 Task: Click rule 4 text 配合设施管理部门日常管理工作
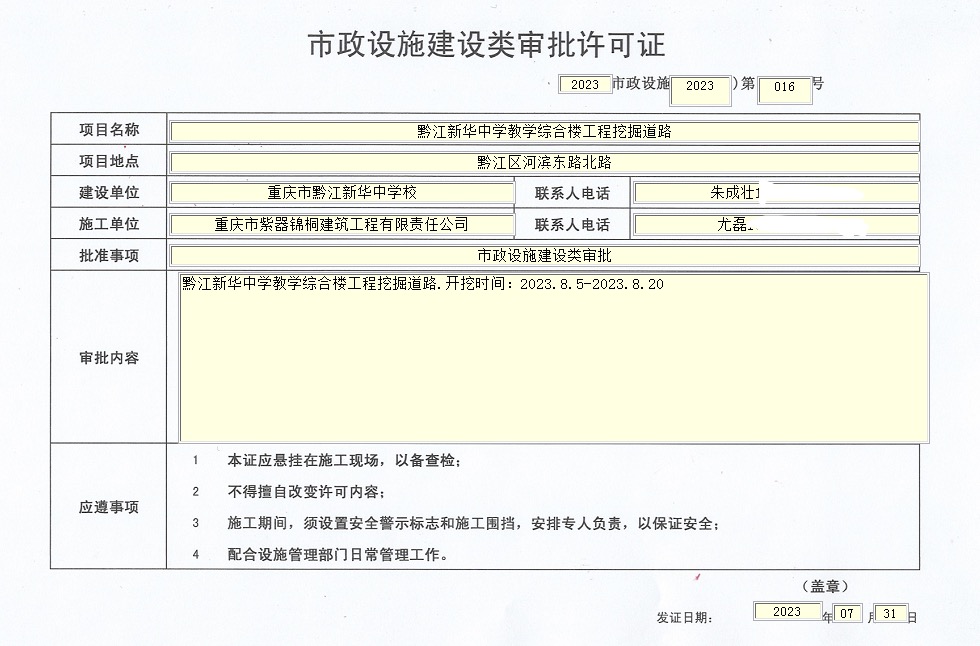pos(338,555)
